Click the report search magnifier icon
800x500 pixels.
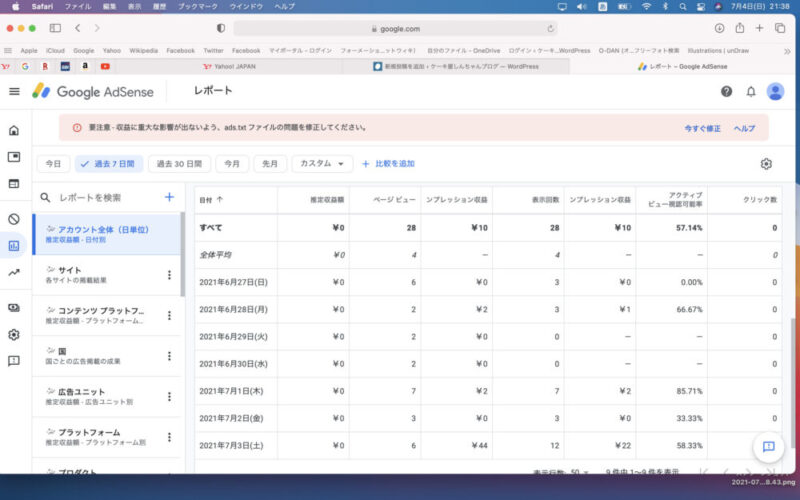pyautogui.click(x=45, y=197)
